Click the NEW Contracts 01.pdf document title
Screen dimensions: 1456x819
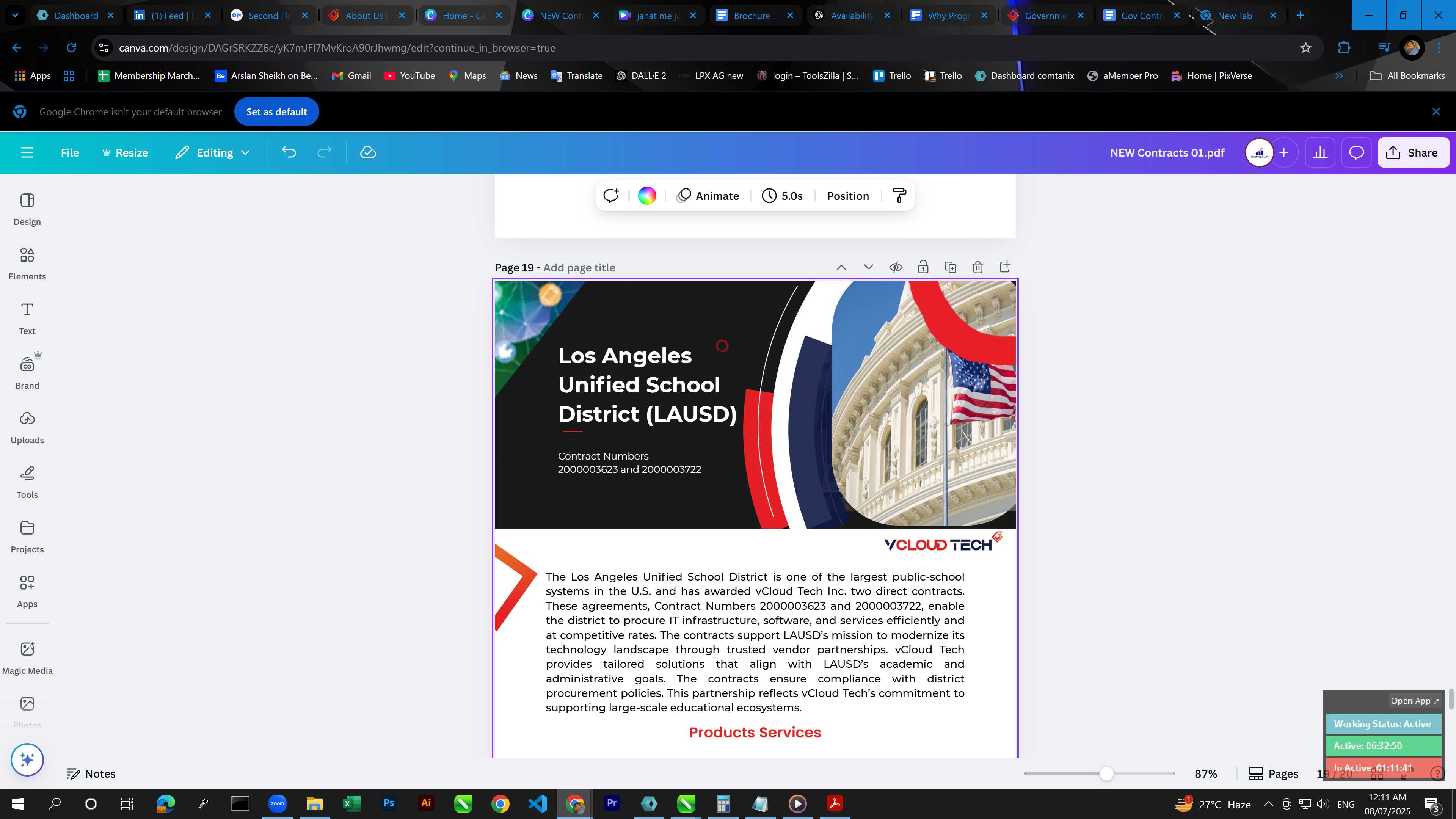[1167, 152]
